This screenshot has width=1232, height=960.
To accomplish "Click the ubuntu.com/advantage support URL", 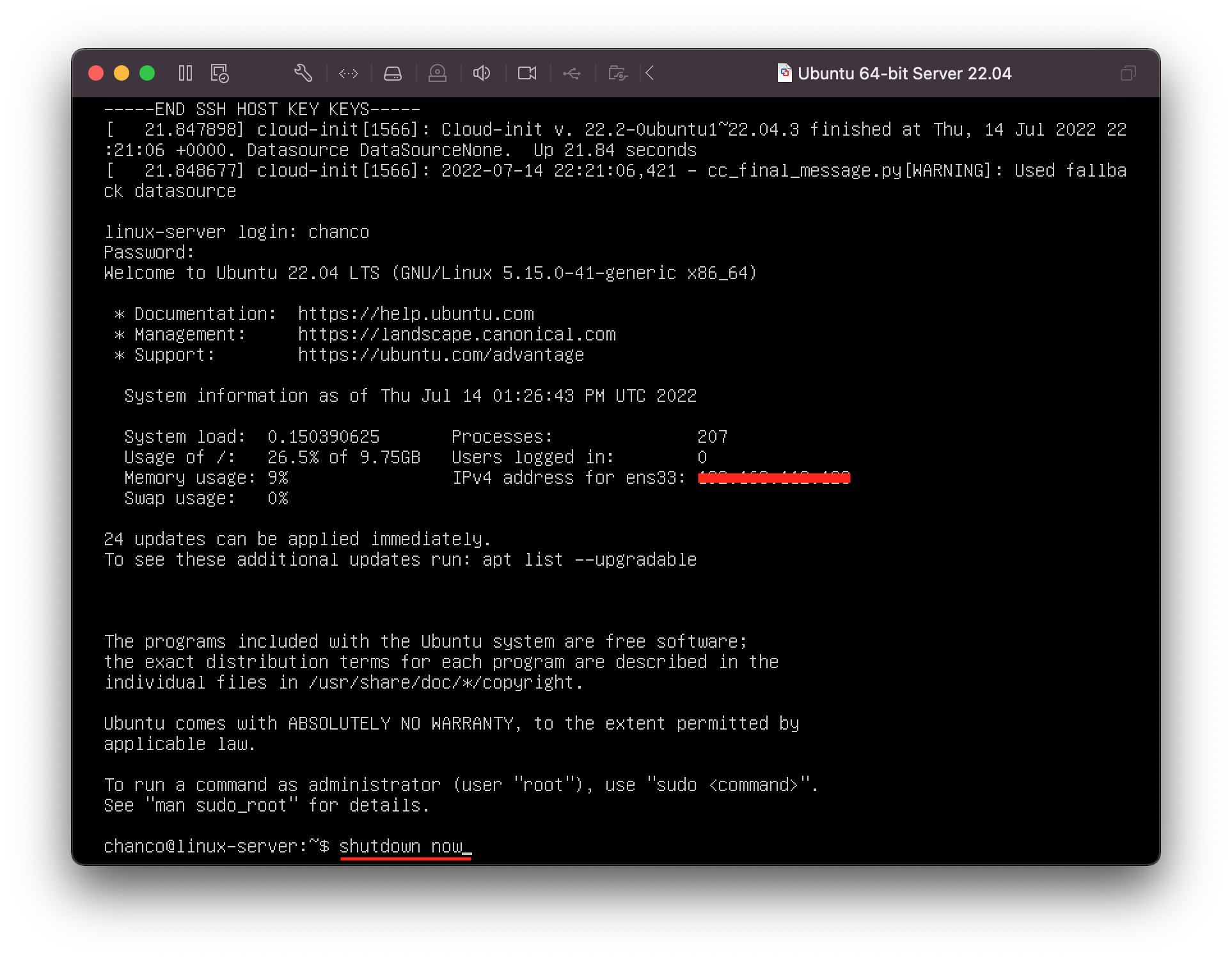I will [x=441, y=355].
